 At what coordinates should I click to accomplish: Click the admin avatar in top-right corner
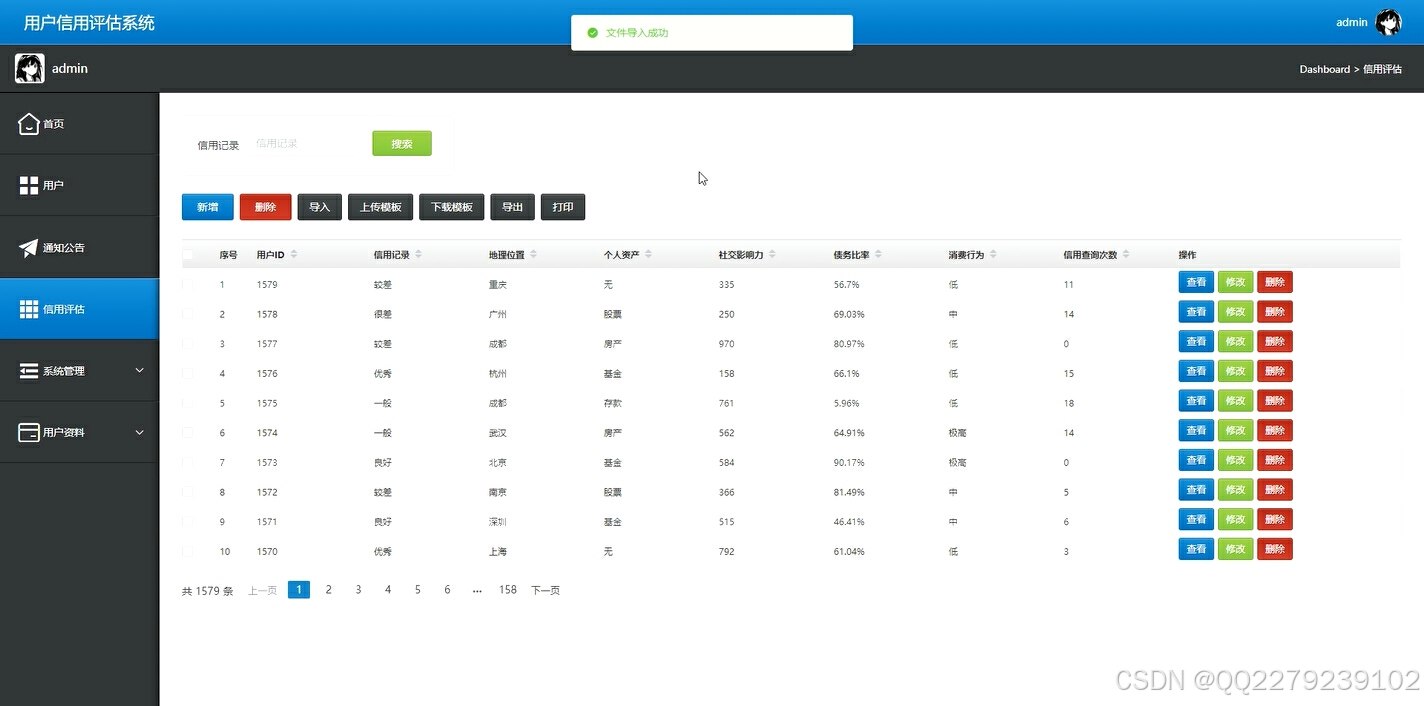[x=1389, y=22]
